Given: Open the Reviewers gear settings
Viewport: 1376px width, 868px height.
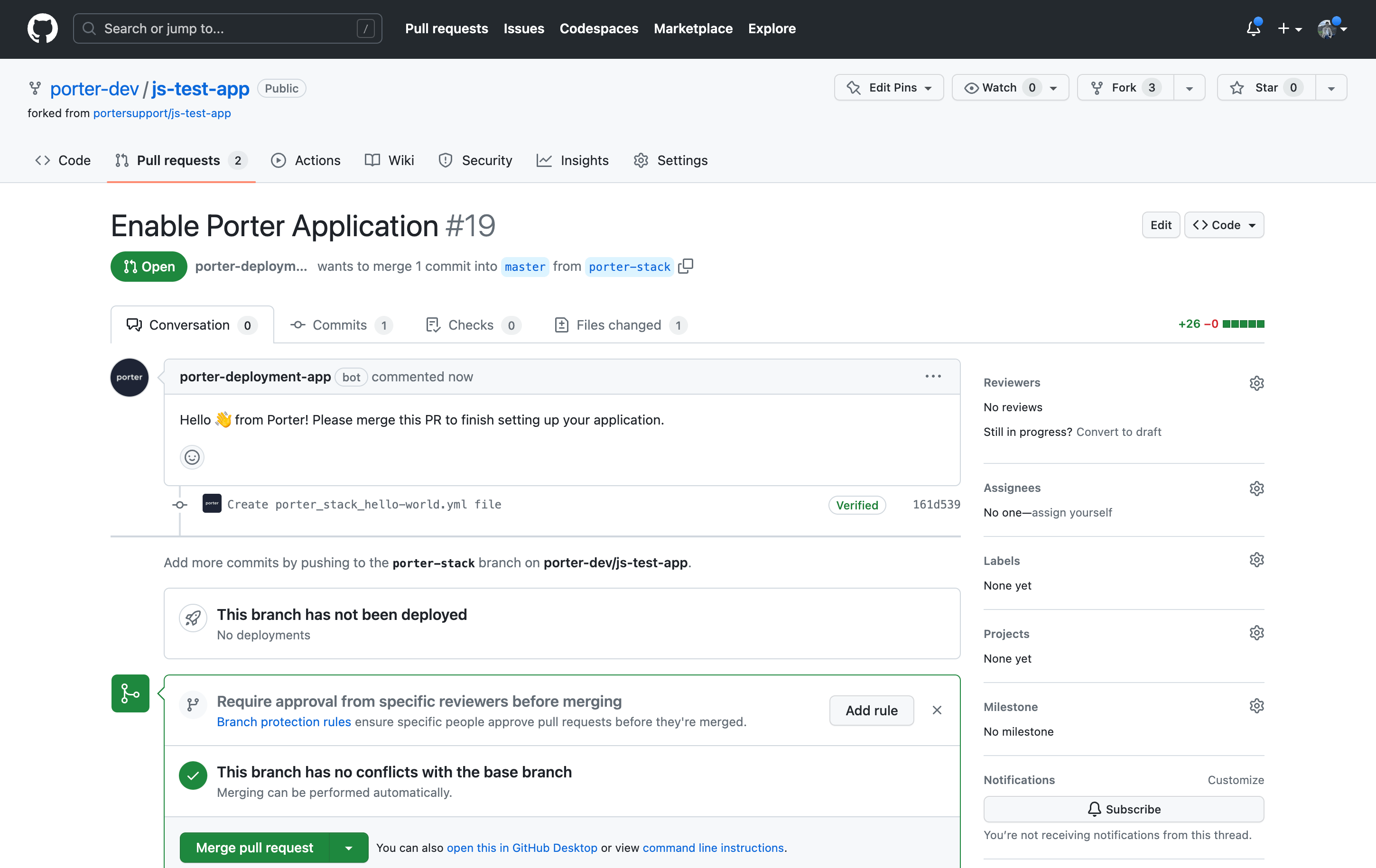Looking at the screenshot, I should 1256,383.
